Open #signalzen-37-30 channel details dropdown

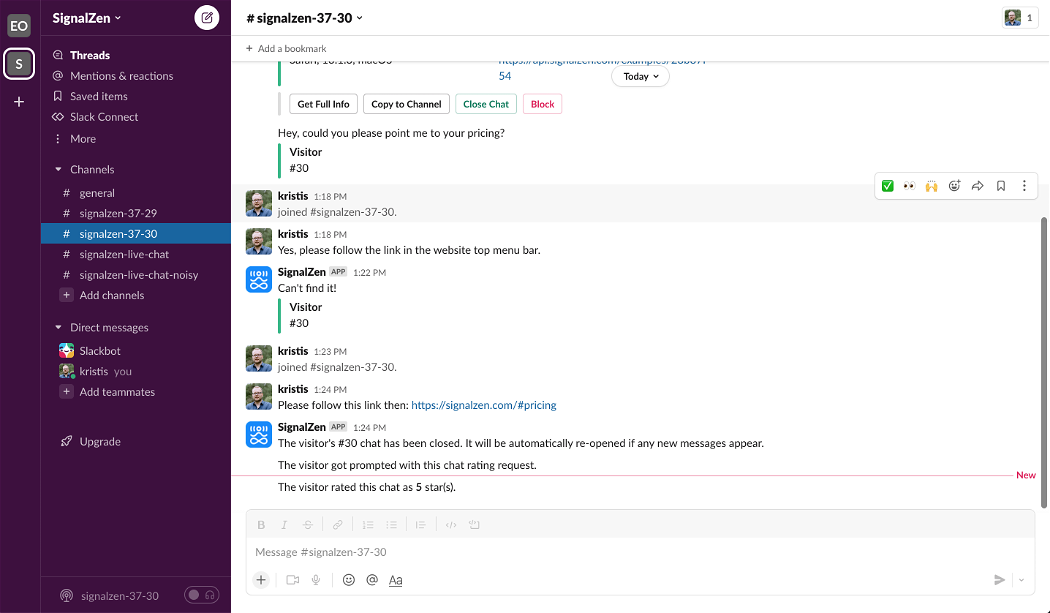click(305, 18)
